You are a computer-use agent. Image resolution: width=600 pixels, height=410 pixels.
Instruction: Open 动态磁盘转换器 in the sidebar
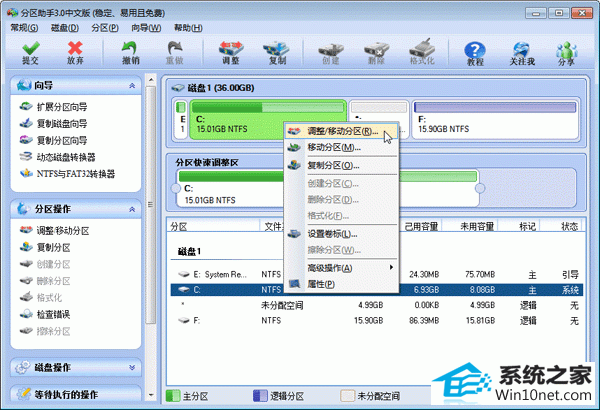(57, 157)
